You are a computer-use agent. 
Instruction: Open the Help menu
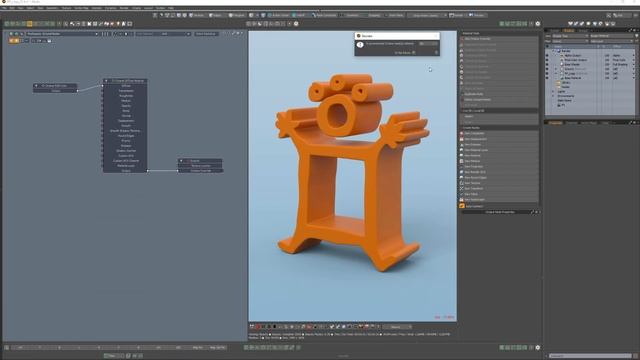coord(171,8)
